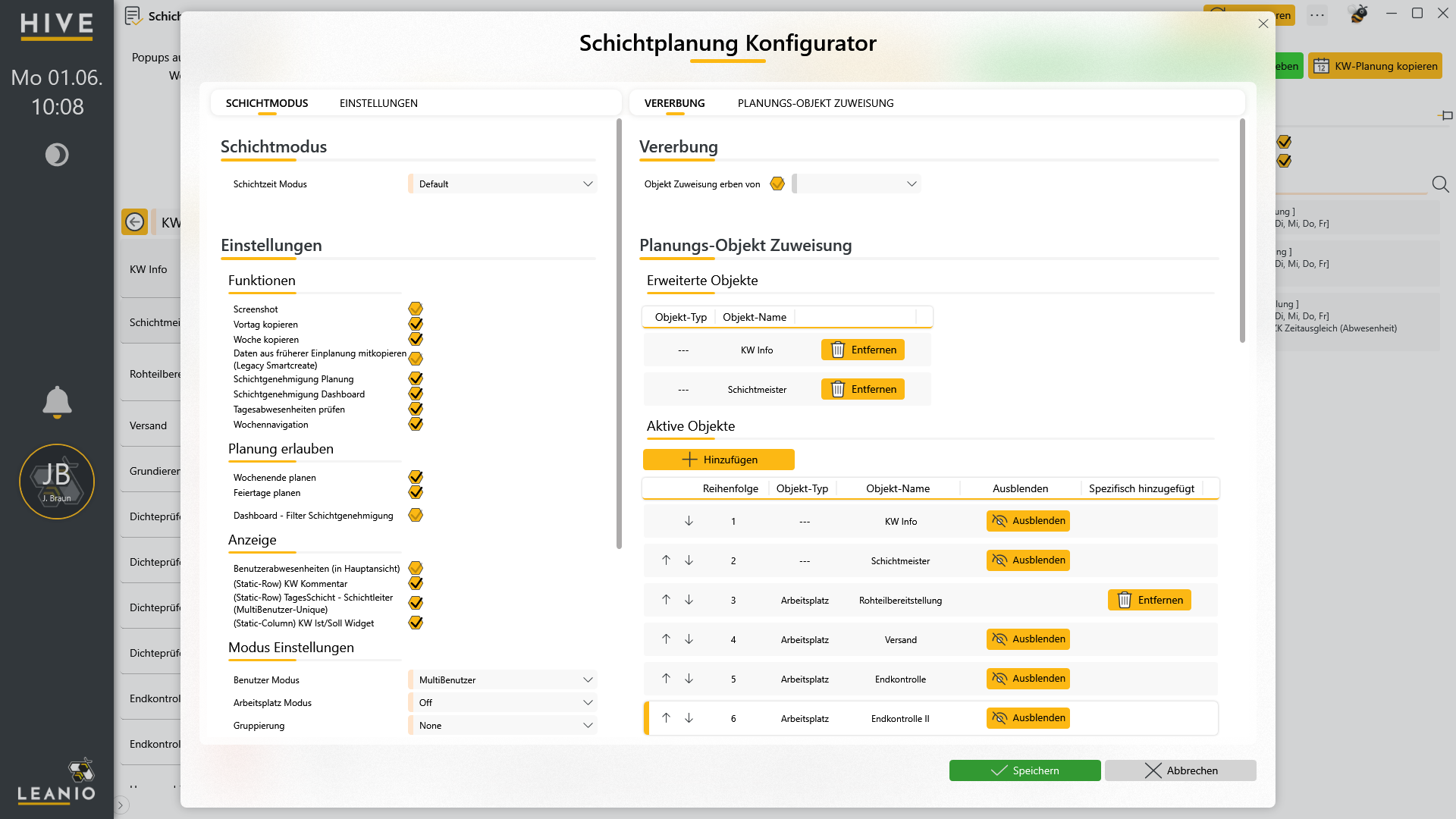Click the bee mascot icon
This screenshot has height=819, width=1456.
click(1358, 14)
